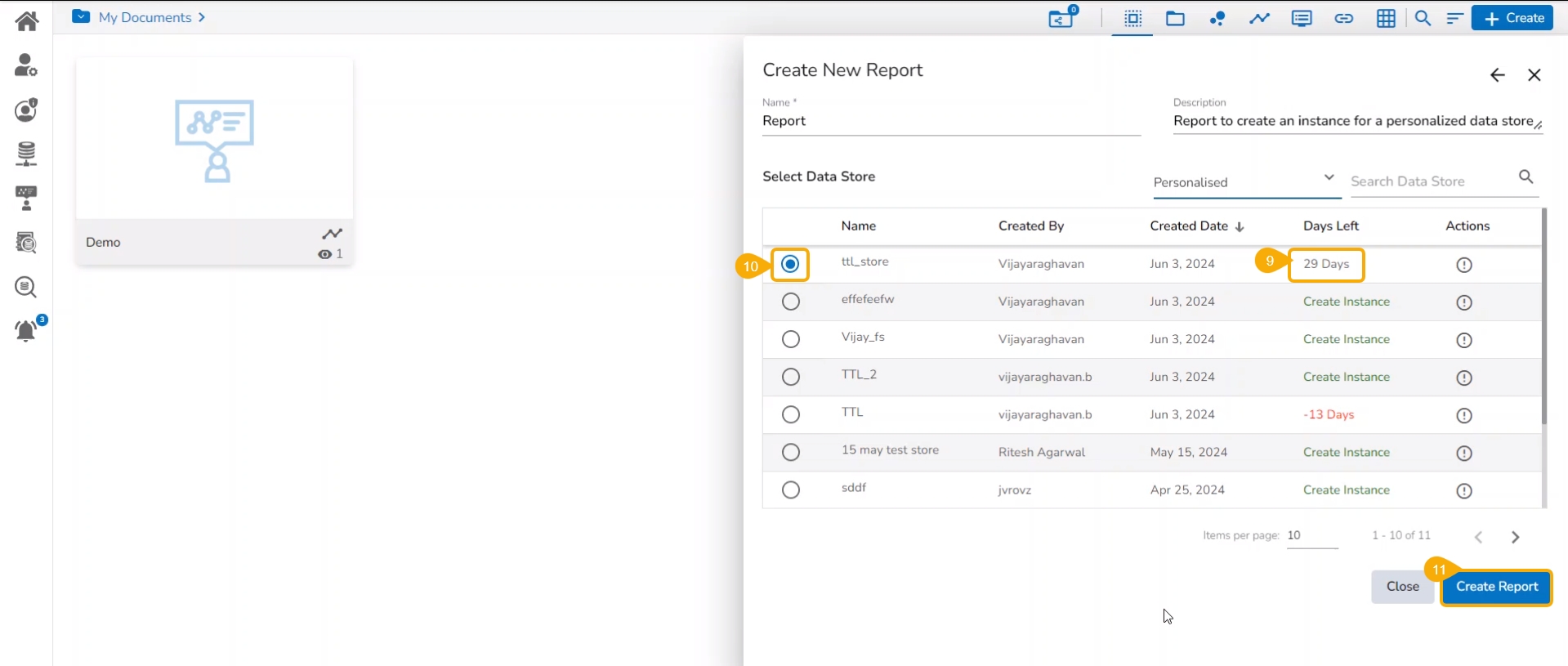1568x666 pixels.
Task: Open the grid table icon in toolbar
Action: [x=1386, y=18]
